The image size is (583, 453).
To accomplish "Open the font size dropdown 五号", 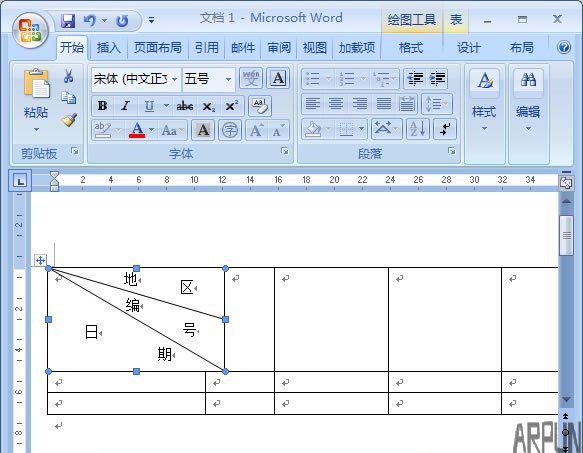I will tap(228, 79).
